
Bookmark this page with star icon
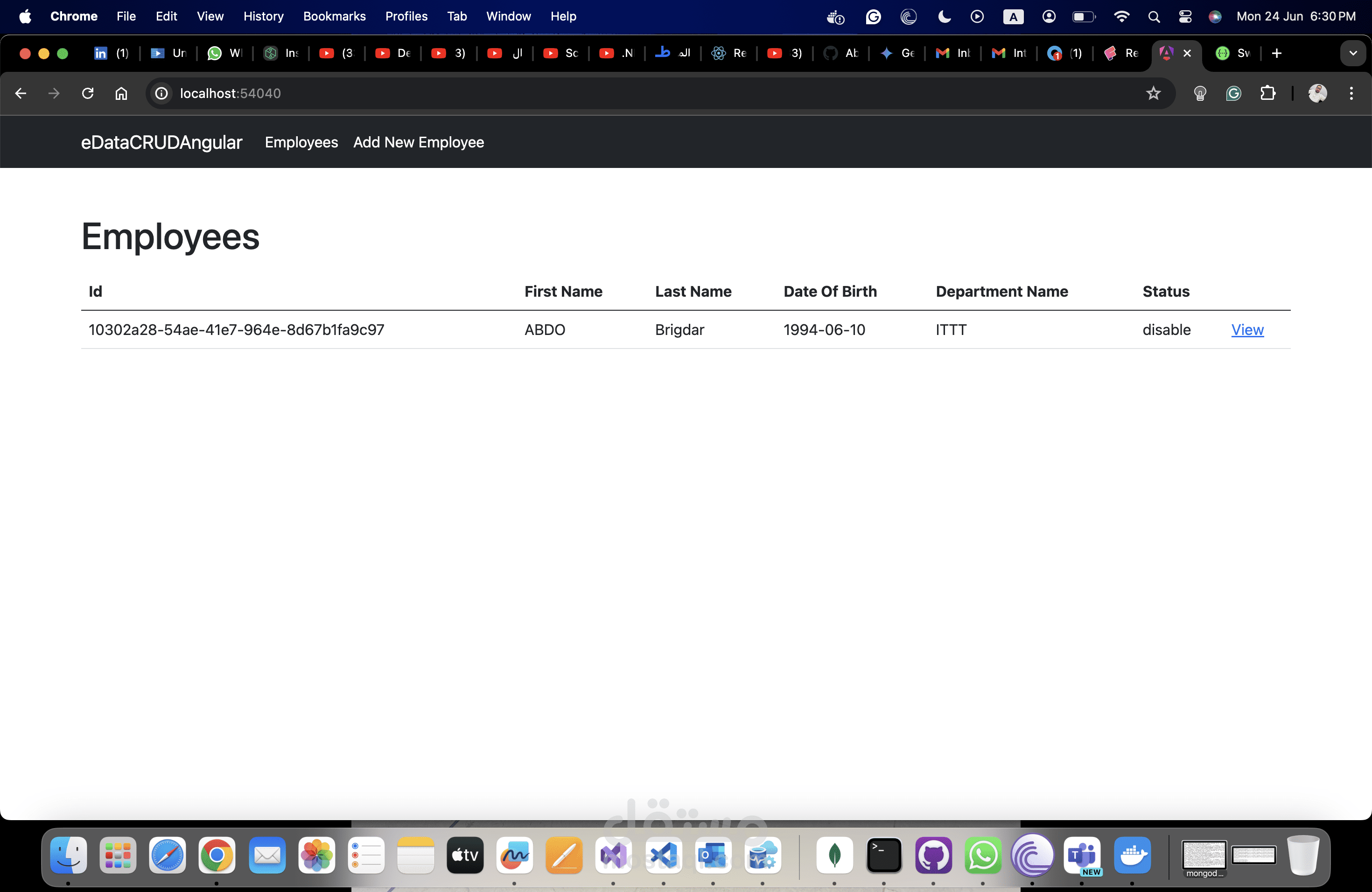pyautogui.click(x=1153, y=93)
